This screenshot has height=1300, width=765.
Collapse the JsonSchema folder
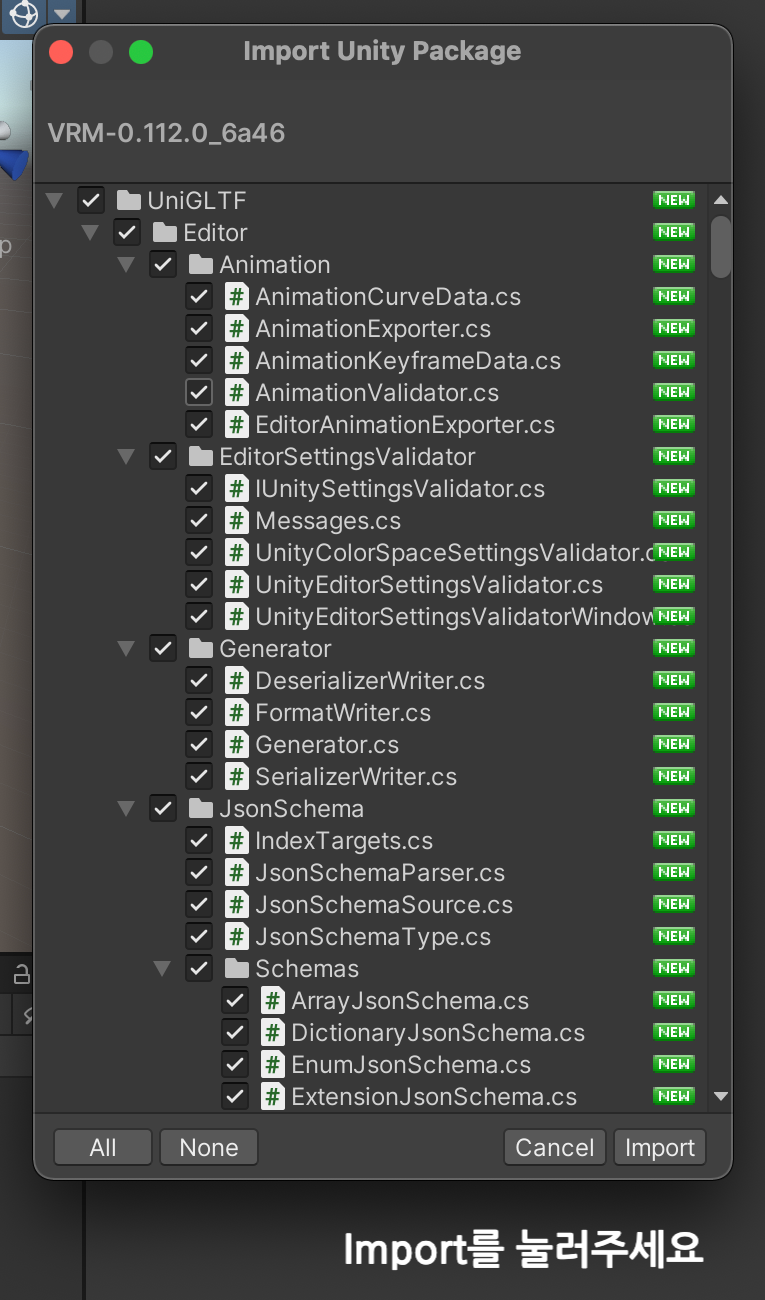pyautogui.click(x=126, y=809)
